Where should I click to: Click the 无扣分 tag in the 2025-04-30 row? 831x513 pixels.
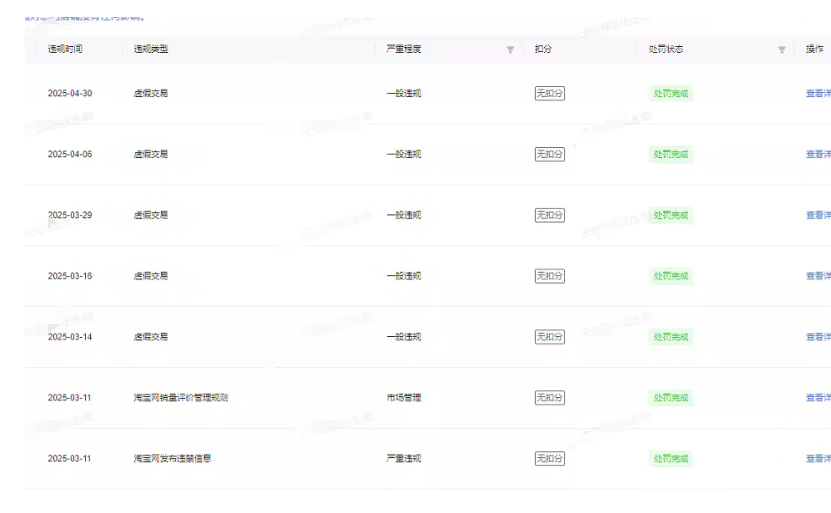549,93
